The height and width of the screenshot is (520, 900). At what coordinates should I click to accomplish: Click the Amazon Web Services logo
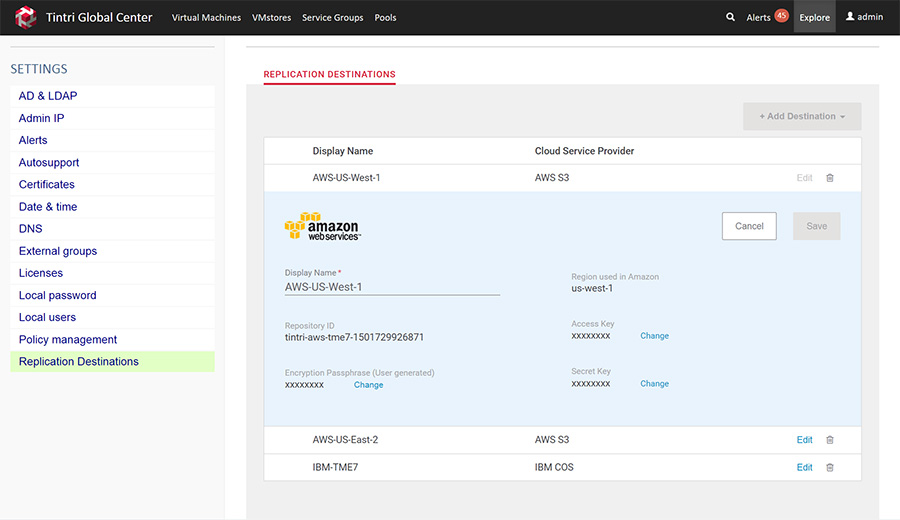(x=322, y=226)
